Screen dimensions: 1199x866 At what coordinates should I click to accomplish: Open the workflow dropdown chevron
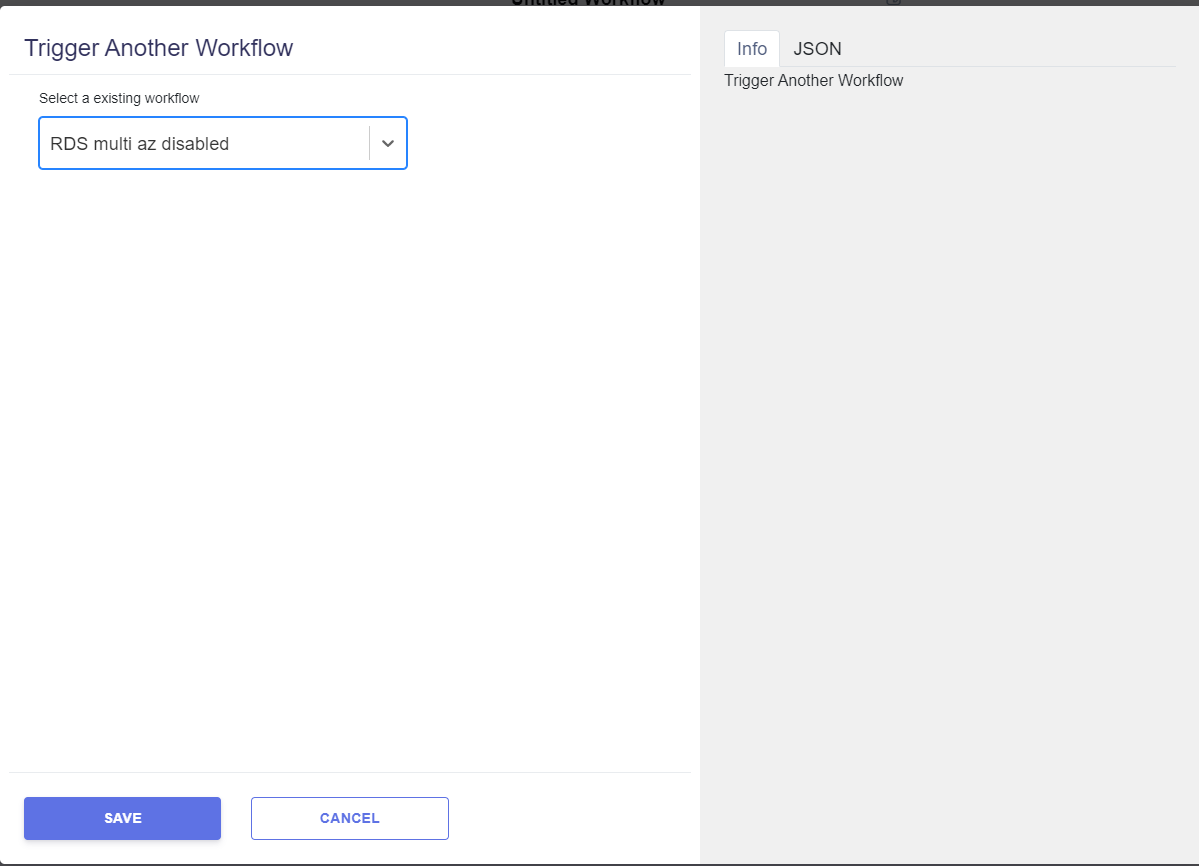click(388, 143)
